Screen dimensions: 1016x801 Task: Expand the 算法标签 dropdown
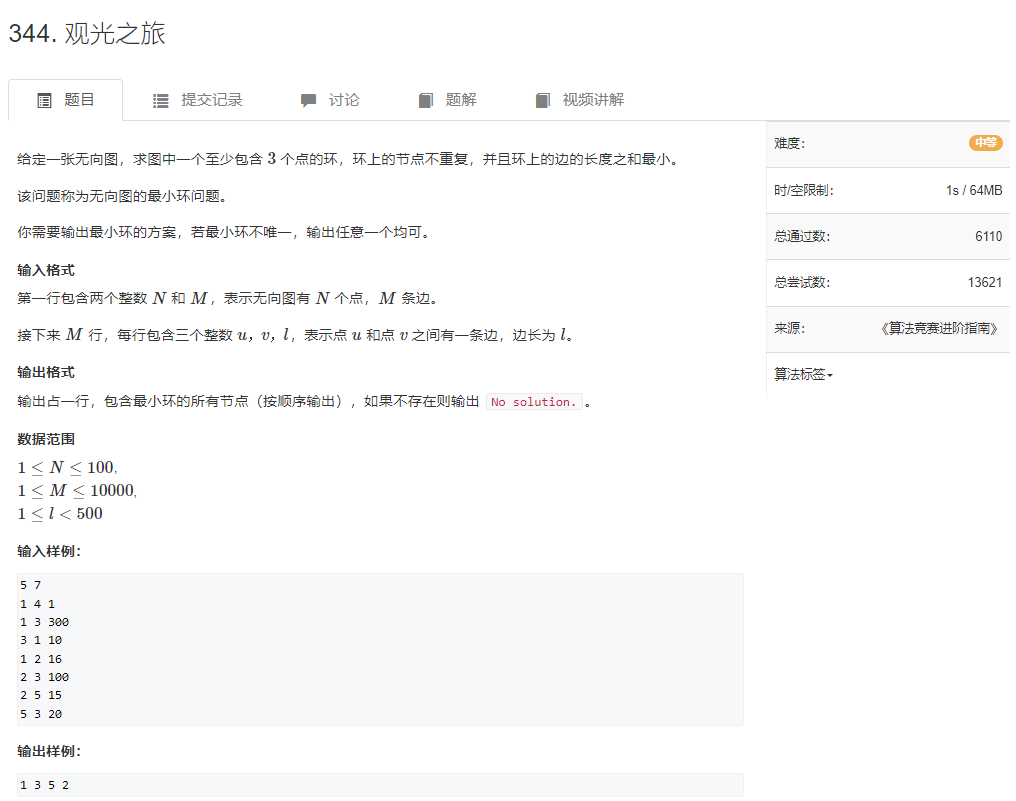[x=802, y=374]
